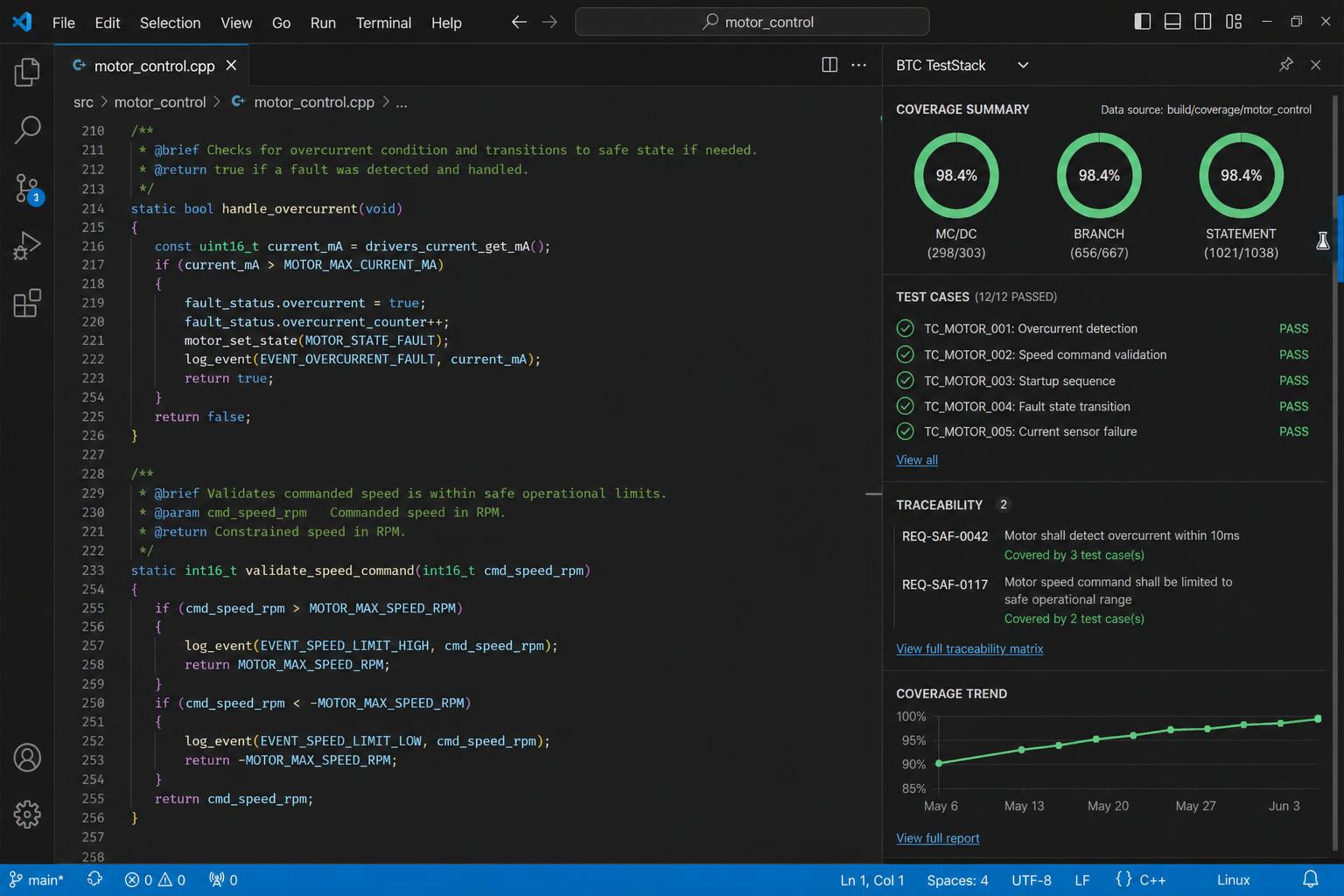
Task: Click the BRANCH 98.4% coverage ring
Action: [1099, 175]
